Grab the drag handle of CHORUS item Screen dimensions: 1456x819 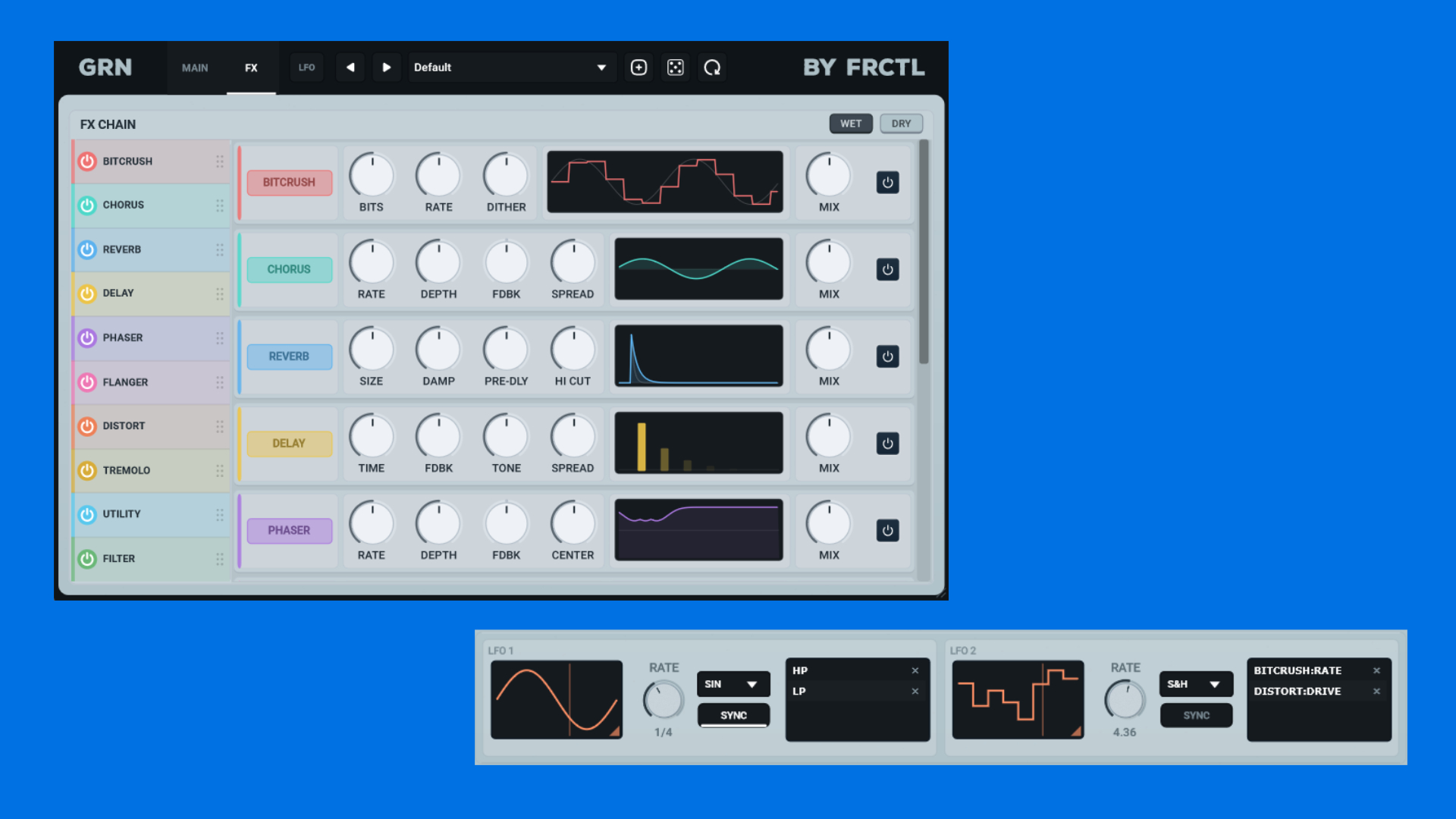pyautogui.click(x=219, y=206)
